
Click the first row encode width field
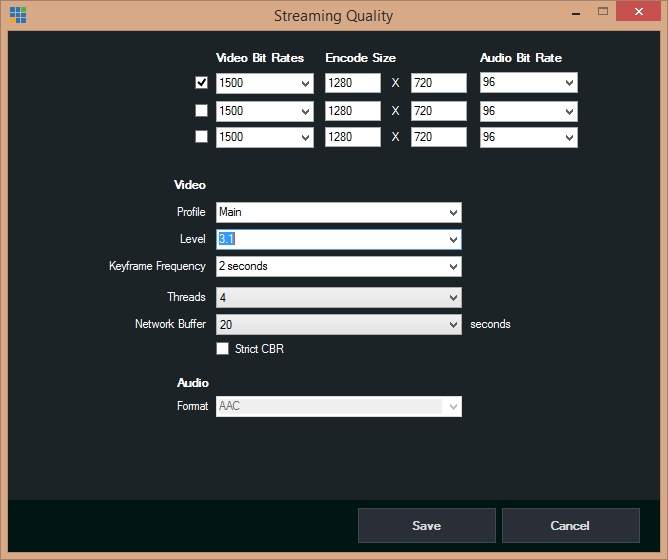click(352, 83)
